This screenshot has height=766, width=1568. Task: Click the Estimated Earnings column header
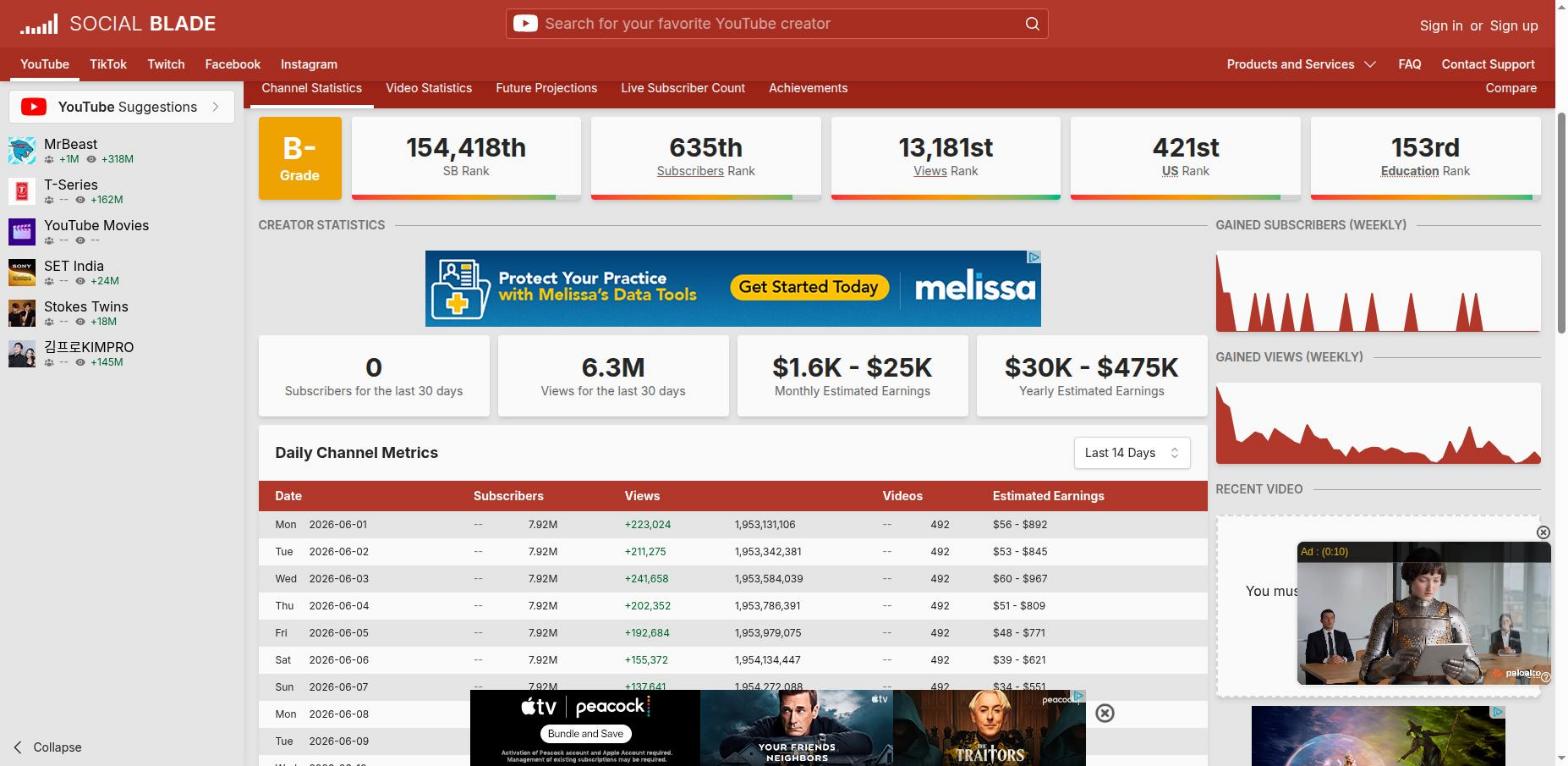tap(1048, 496)
